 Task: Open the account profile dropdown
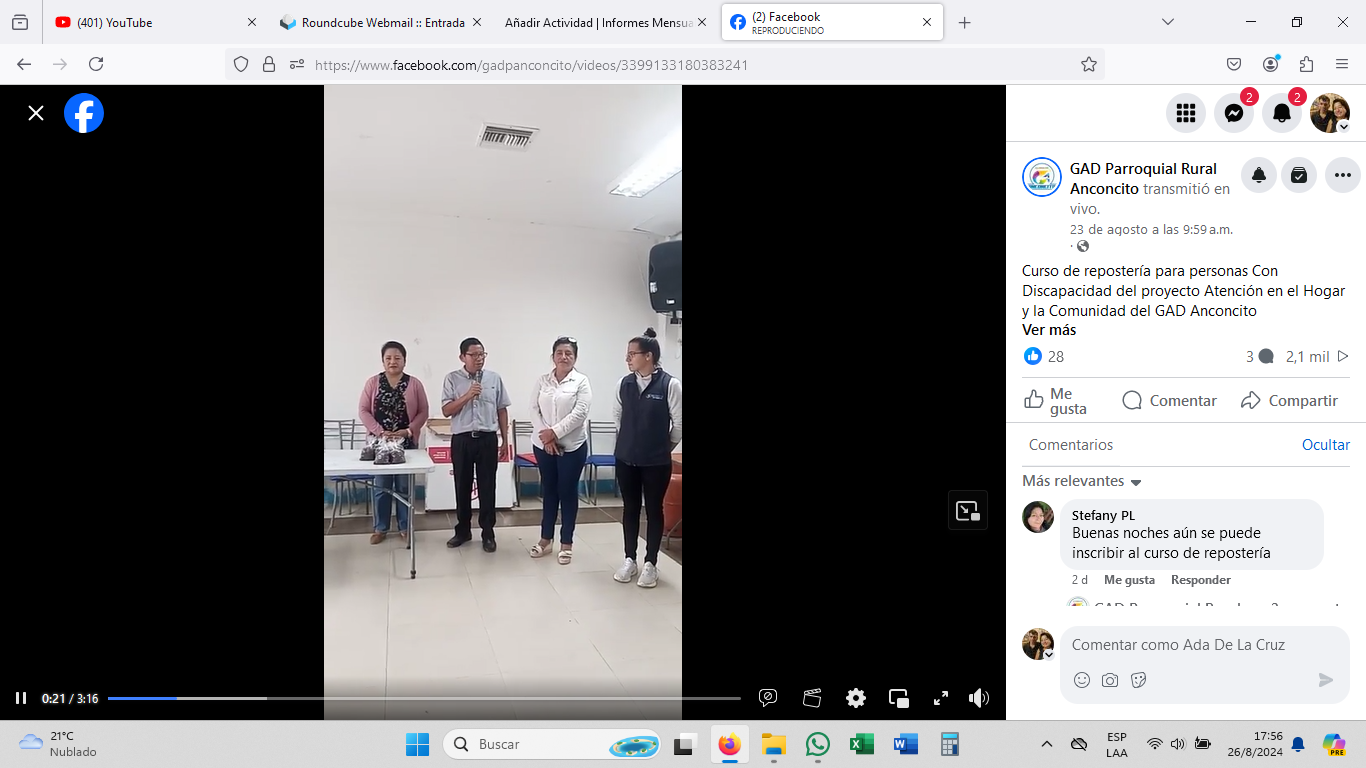pyautogui.click(x=1330, y=113)
